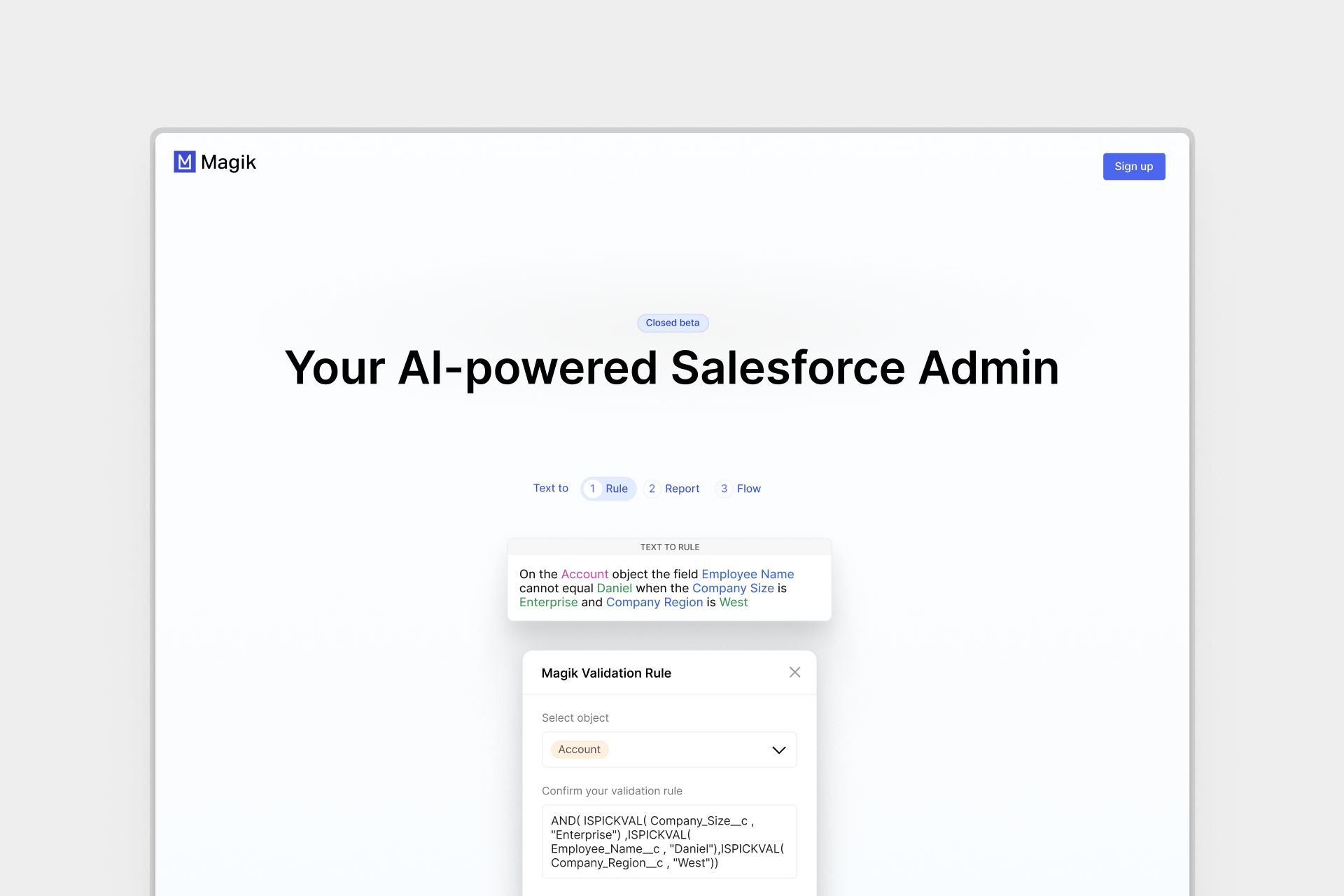Click the 'Select object' label
This screenshot has width=1344, height=896.
click(575, 717)
